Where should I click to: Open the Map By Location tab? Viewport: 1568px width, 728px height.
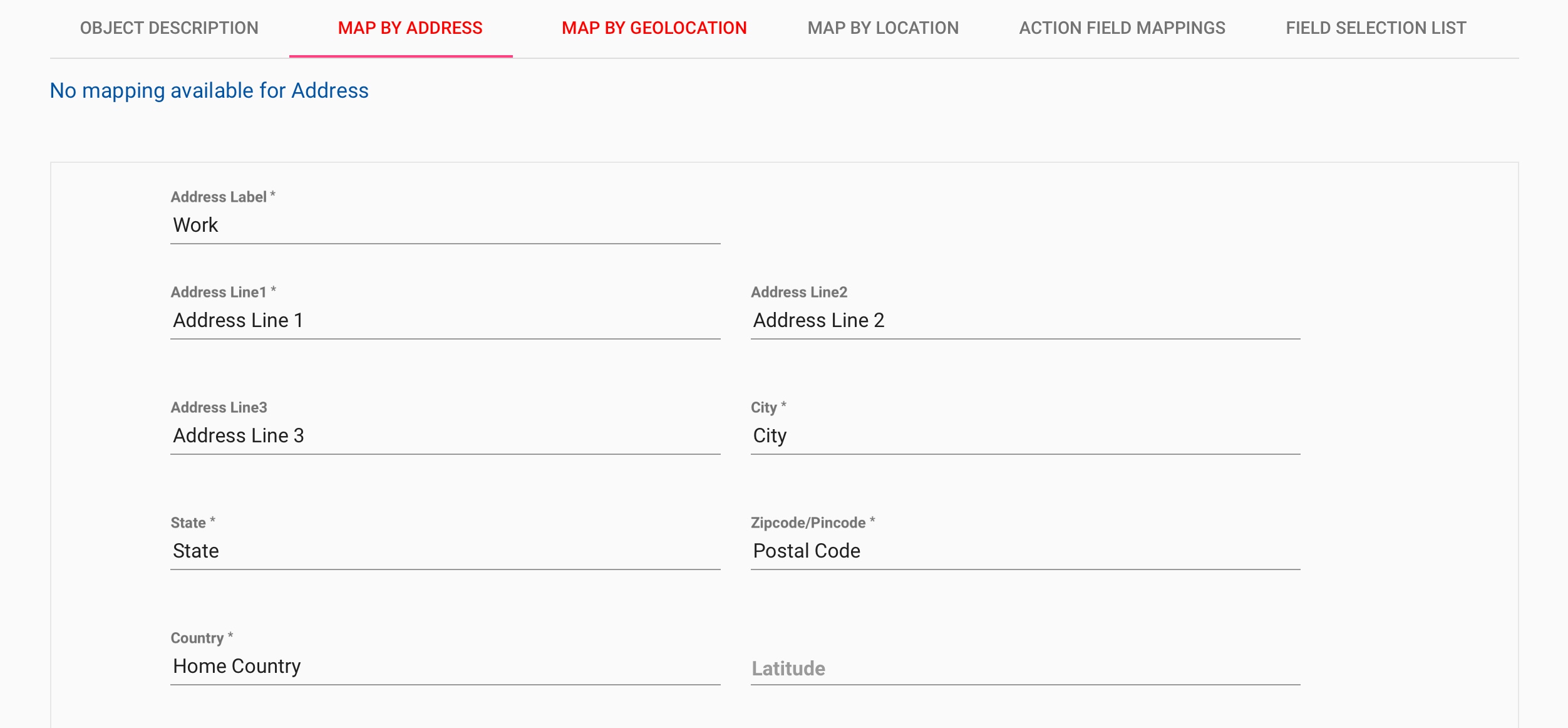(x=883, y=28)
